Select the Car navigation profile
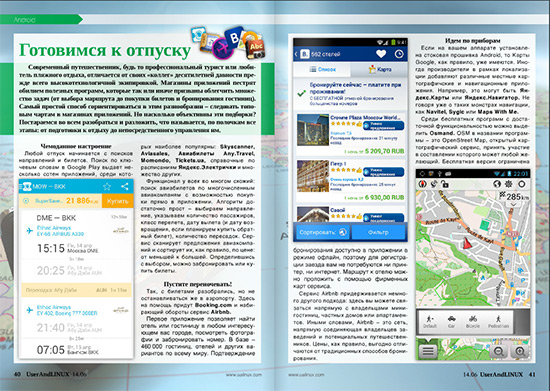 coord(451,322)
